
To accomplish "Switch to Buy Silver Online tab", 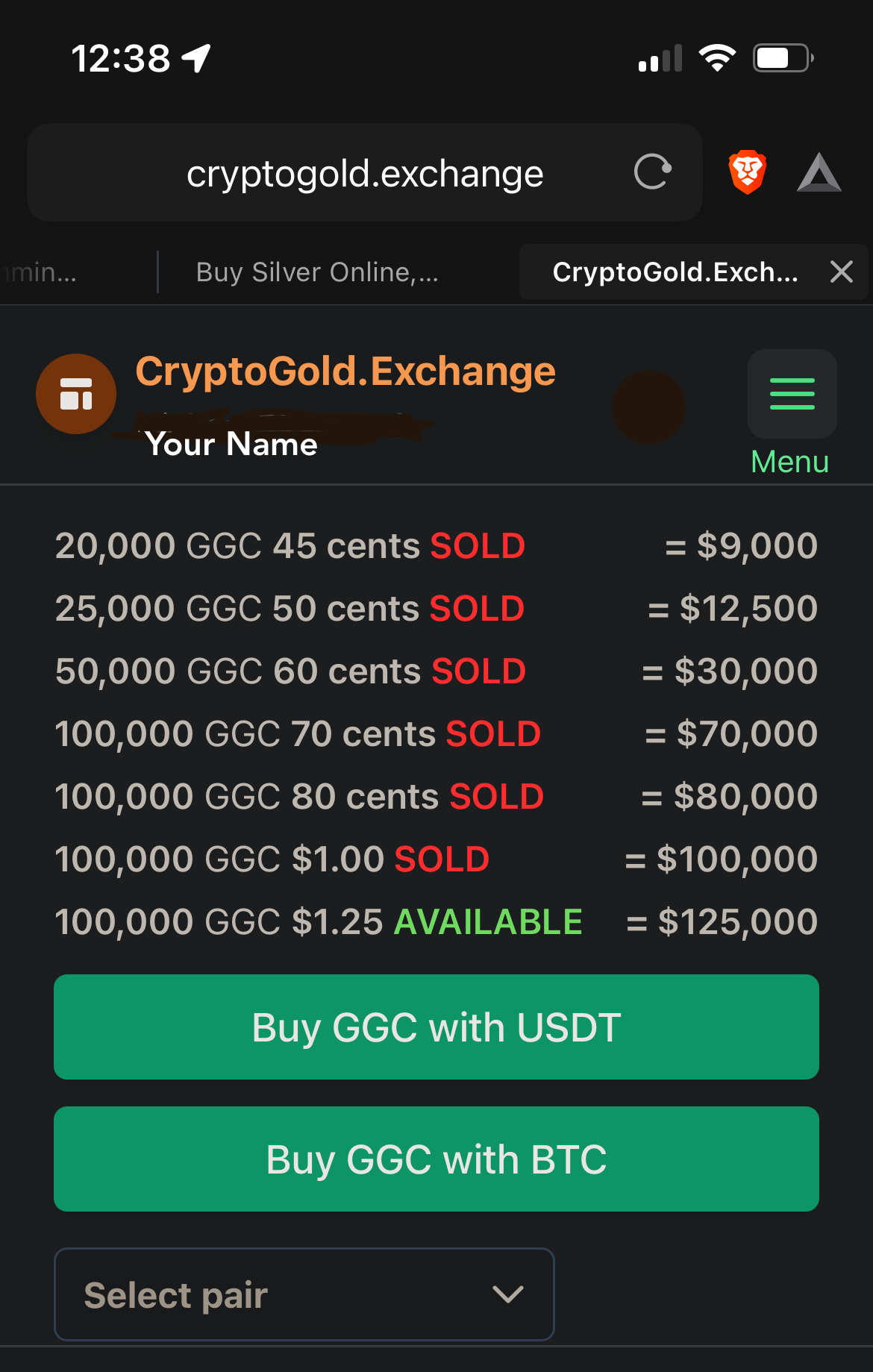I will coord(317,272).
